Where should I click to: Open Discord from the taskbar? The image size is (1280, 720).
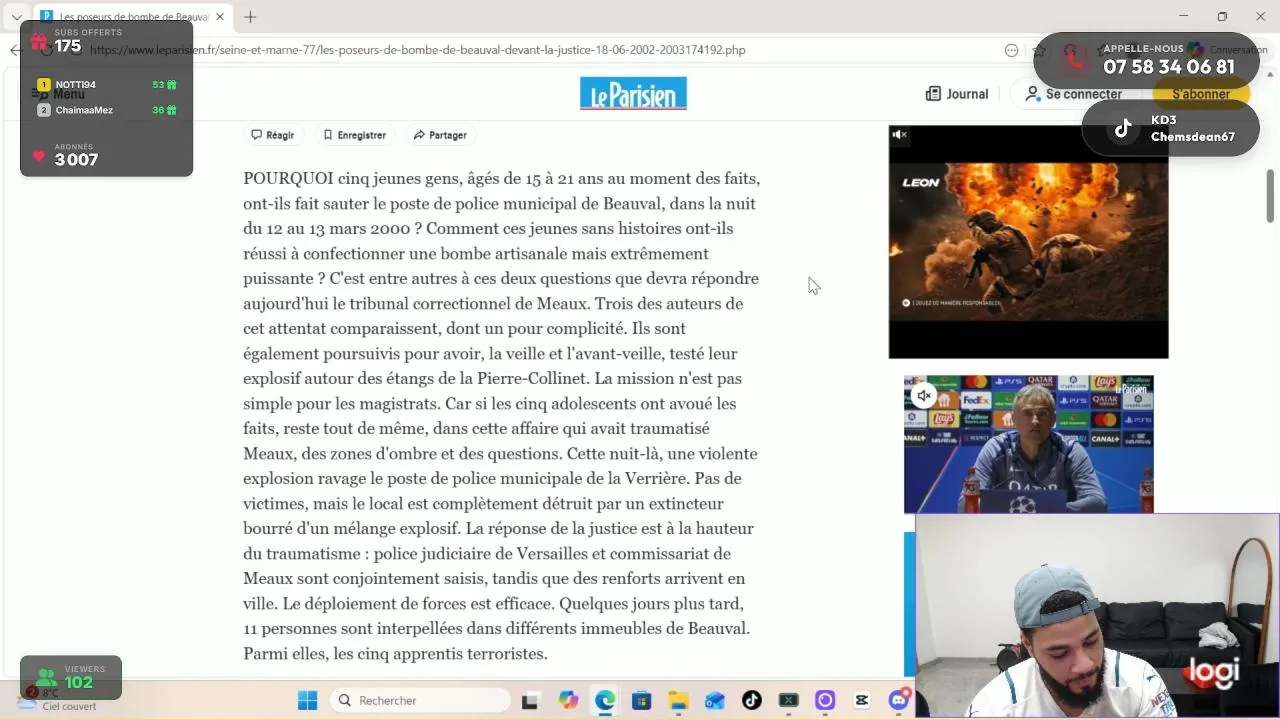[899, 700]
